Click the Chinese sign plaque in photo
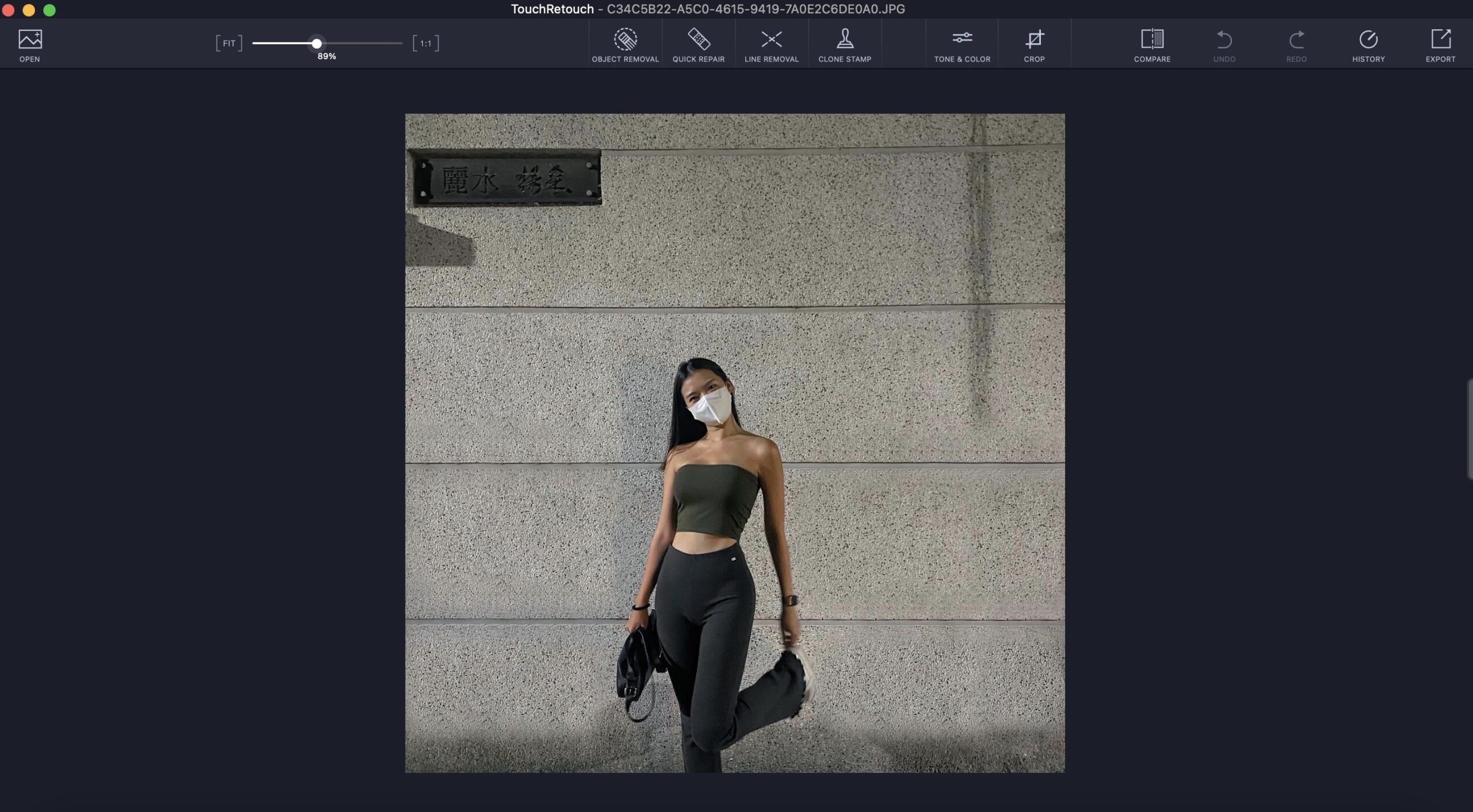Image resolution: width=1473 pixels, height=812 pixels. pos(504,178)
